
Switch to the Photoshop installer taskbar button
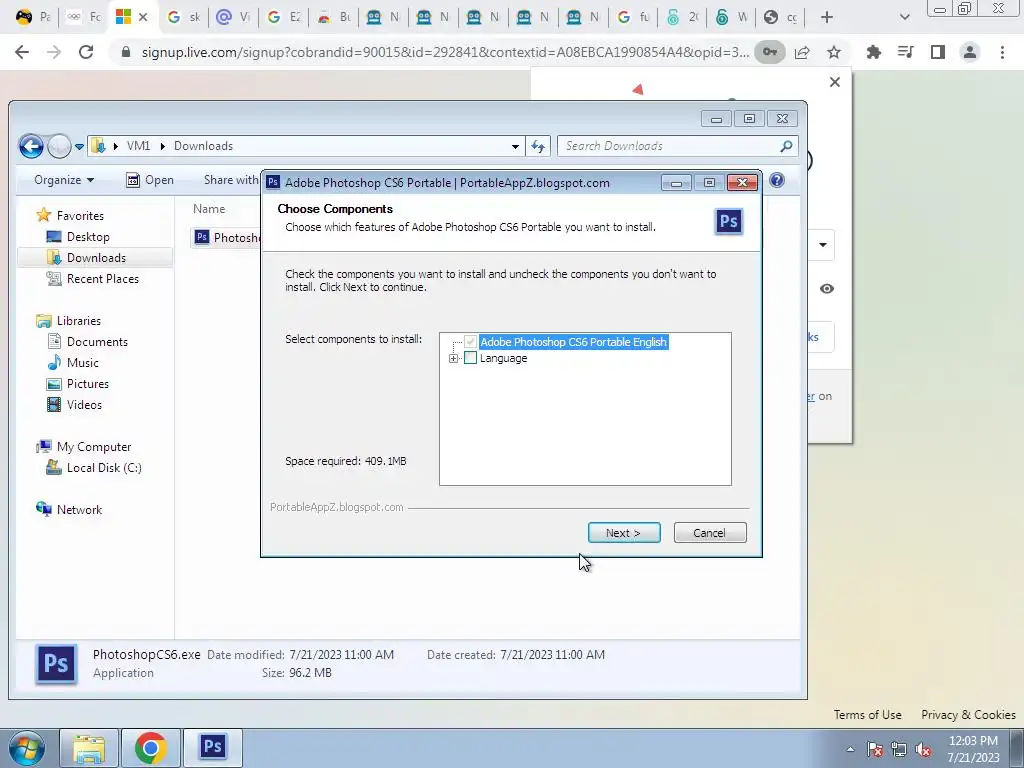point(212,748)
